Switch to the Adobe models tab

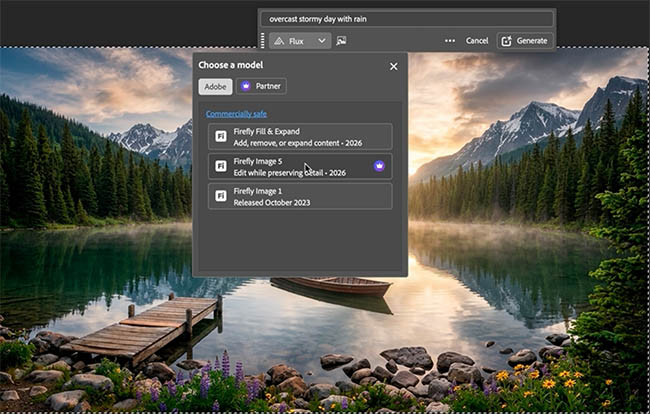[215, 87]
